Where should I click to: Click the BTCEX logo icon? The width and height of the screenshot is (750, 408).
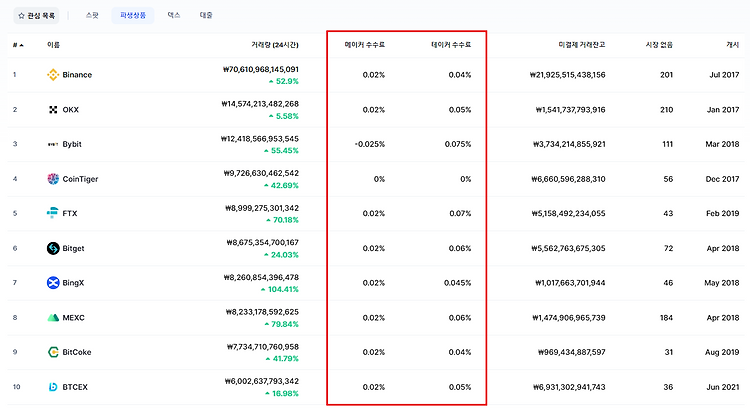pos(53,387)
